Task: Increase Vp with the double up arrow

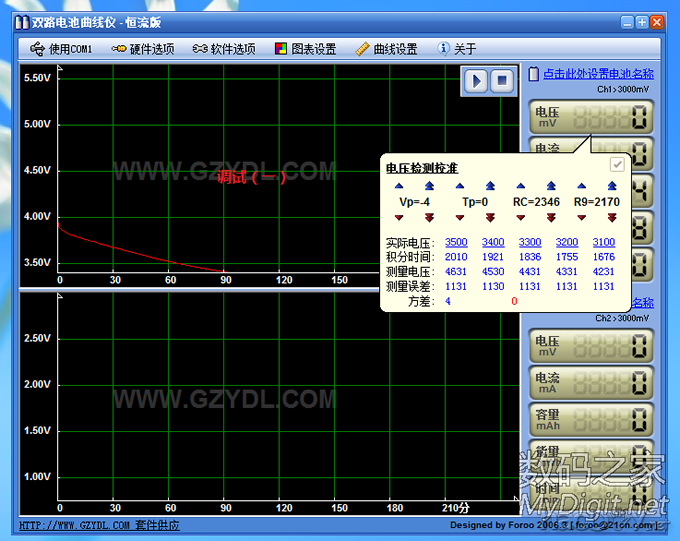Action: (429, 186)
